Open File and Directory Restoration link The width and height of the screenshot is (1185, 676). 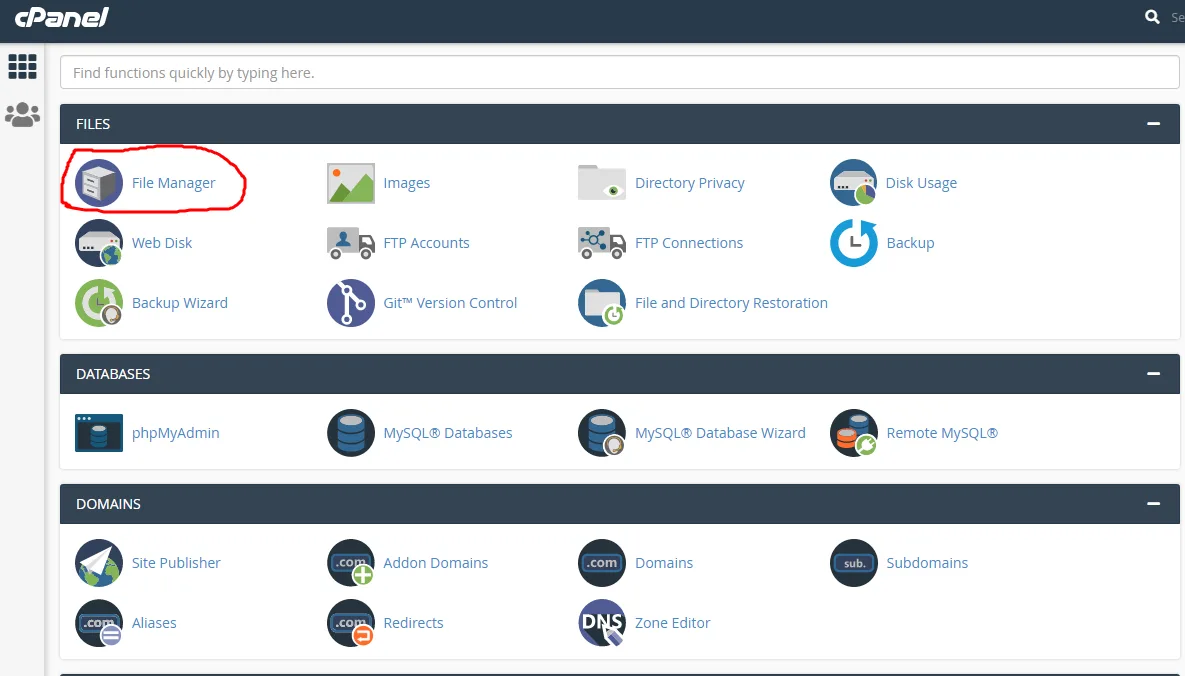tap(731, 302)
